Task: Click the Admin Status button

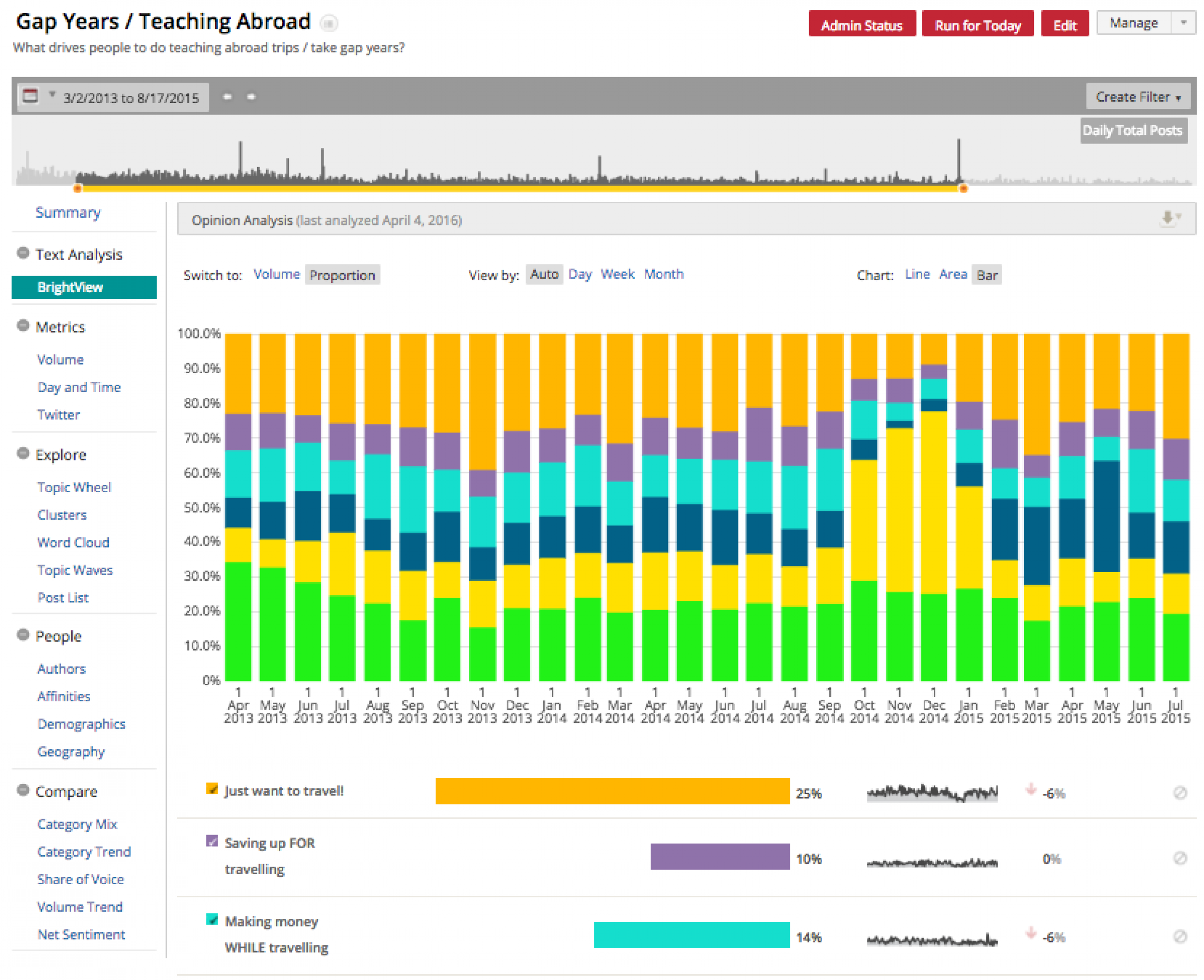Action: click(862, 24)
